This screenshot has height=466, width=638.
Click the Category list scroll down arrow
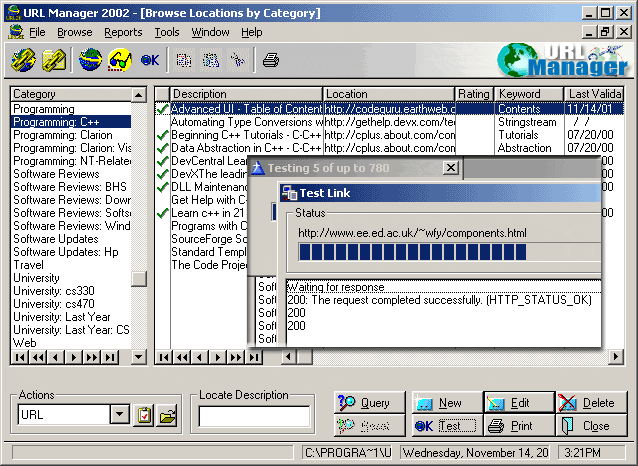tap(139, 357)
